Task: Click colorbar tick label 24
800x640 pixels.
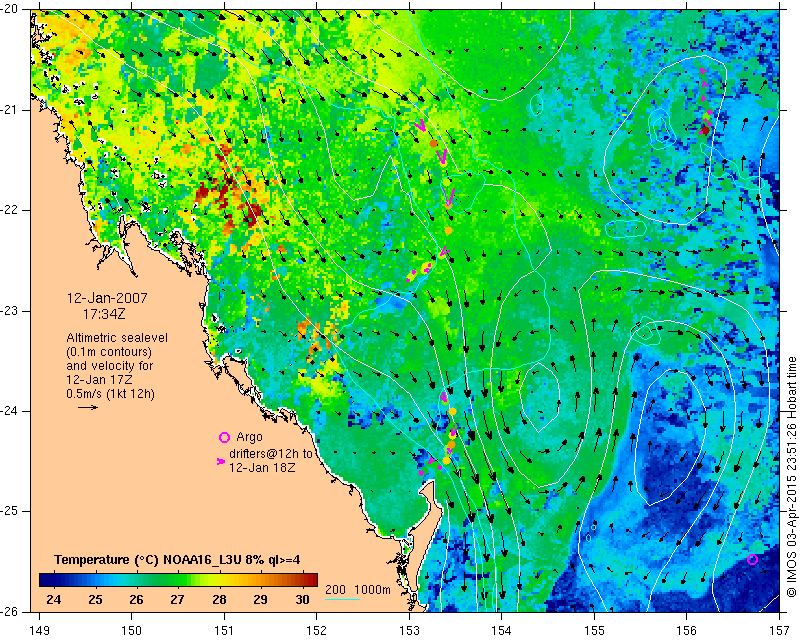Action: (54, 600)
